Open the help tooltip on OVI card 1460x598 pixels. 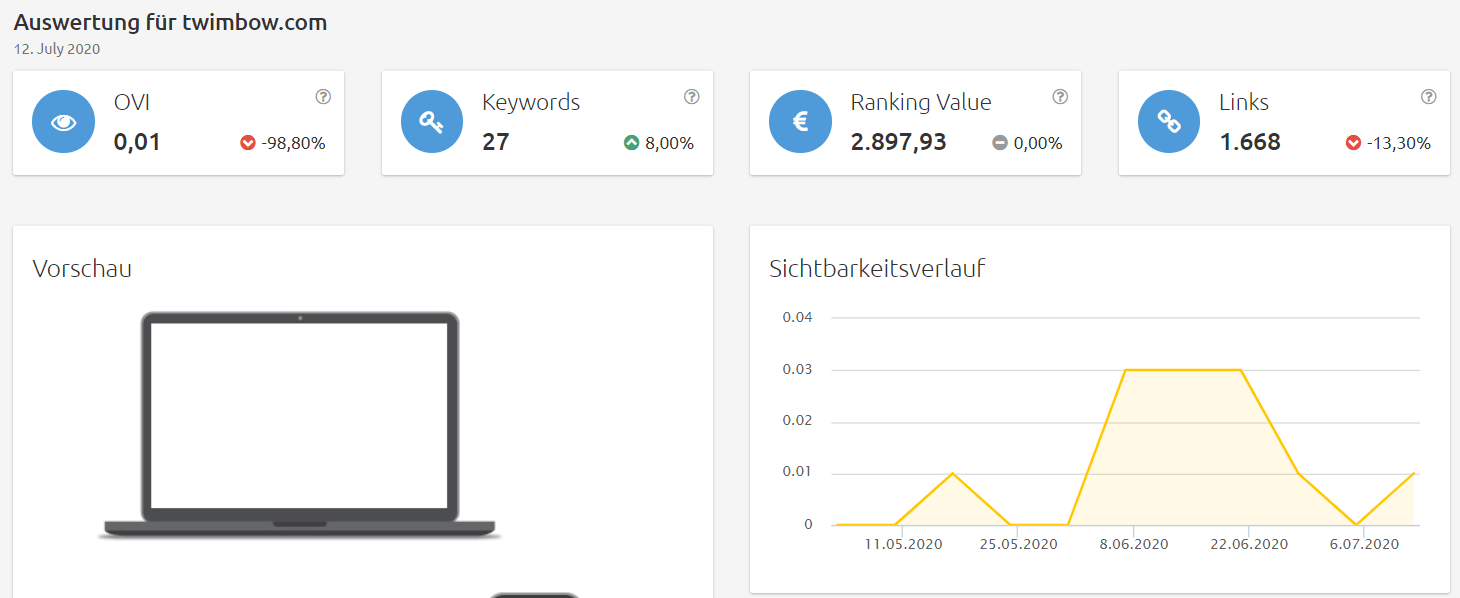tap(323, 97)
